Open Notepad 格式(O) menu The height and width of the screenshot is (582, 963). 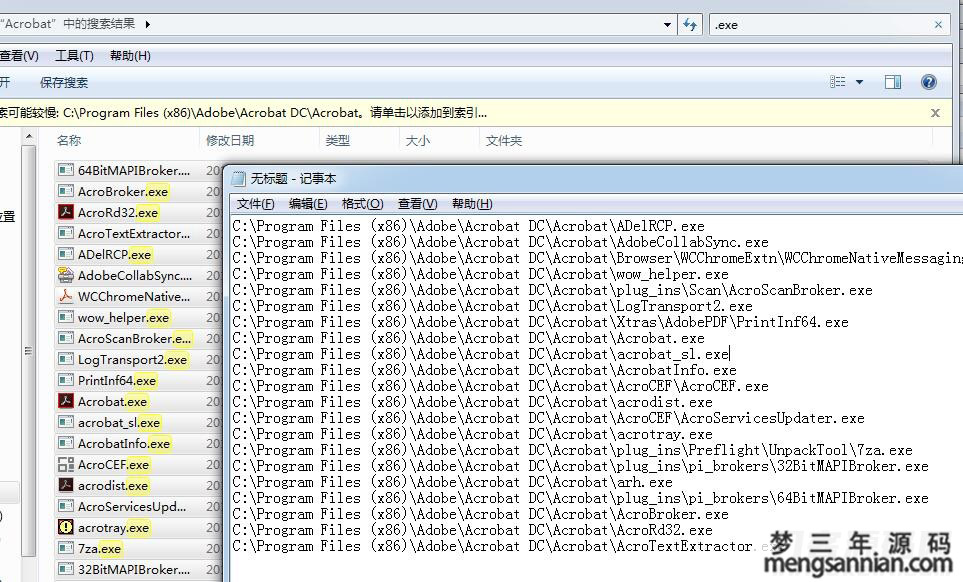point(362,204)
